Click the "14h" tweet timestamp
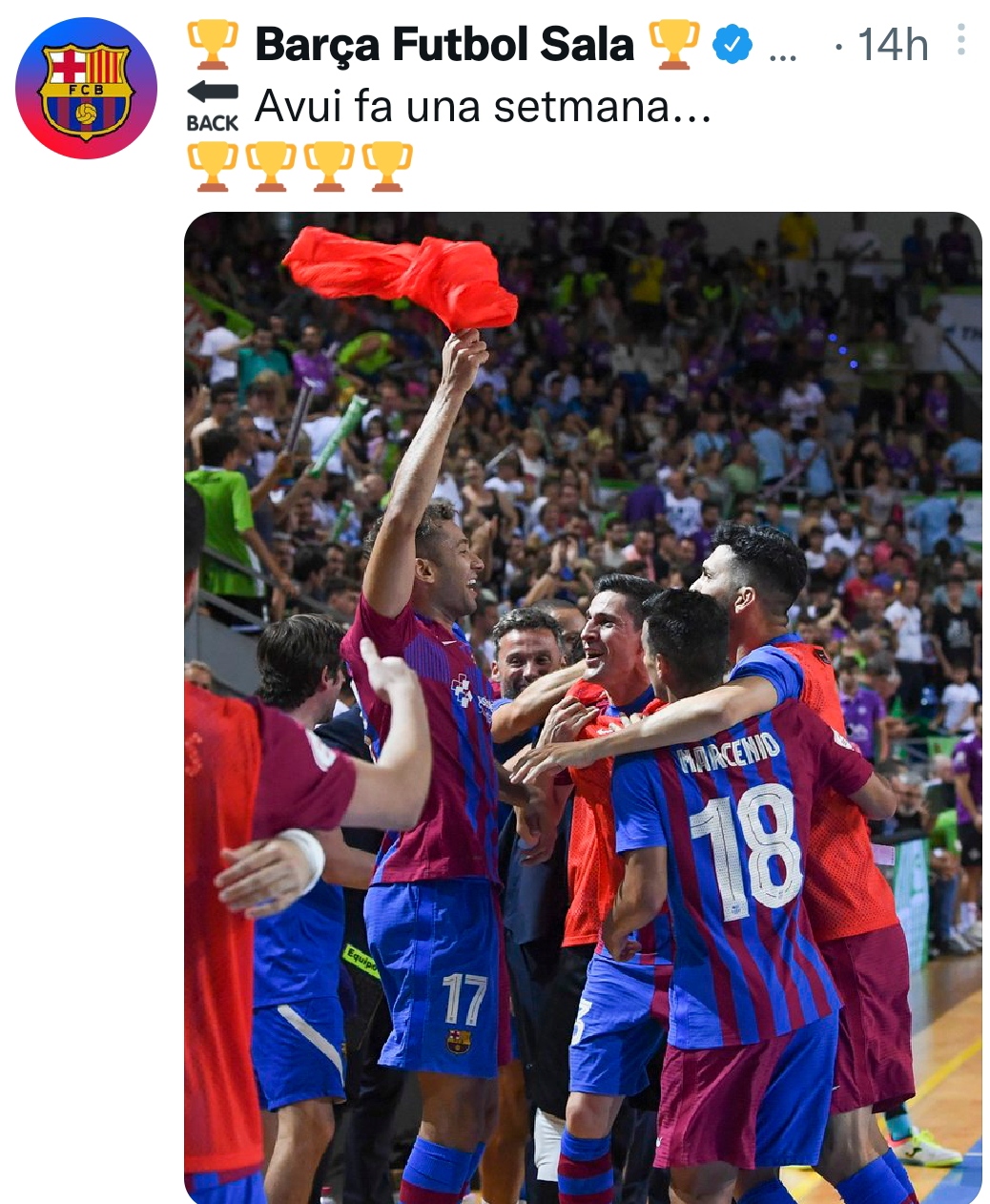Image resolution: width=990 pixels, height=1204 pixels. coord(893,45)
